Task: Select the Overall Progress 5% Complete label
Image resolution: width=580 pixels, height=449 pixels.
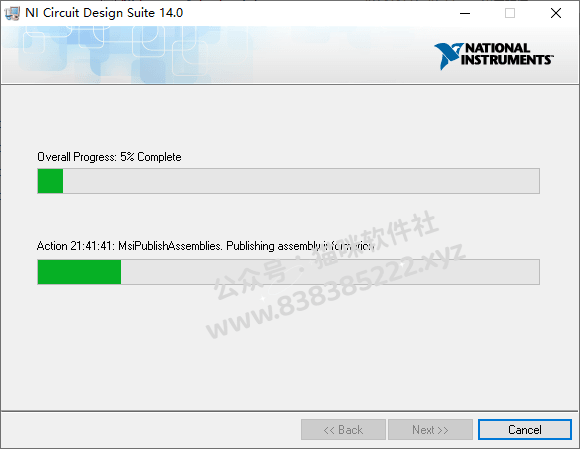Action: point(109,157)
